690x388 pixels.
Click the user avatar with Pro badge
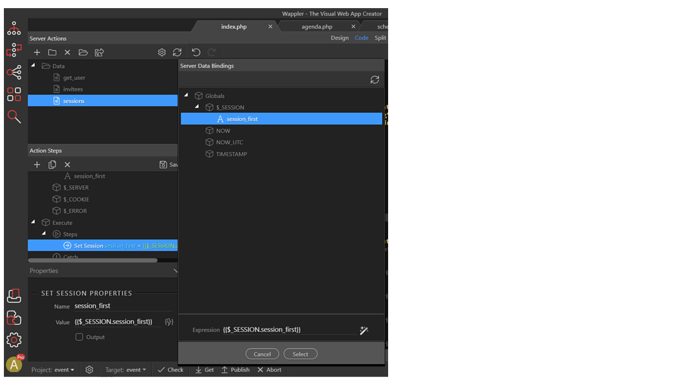15,364
